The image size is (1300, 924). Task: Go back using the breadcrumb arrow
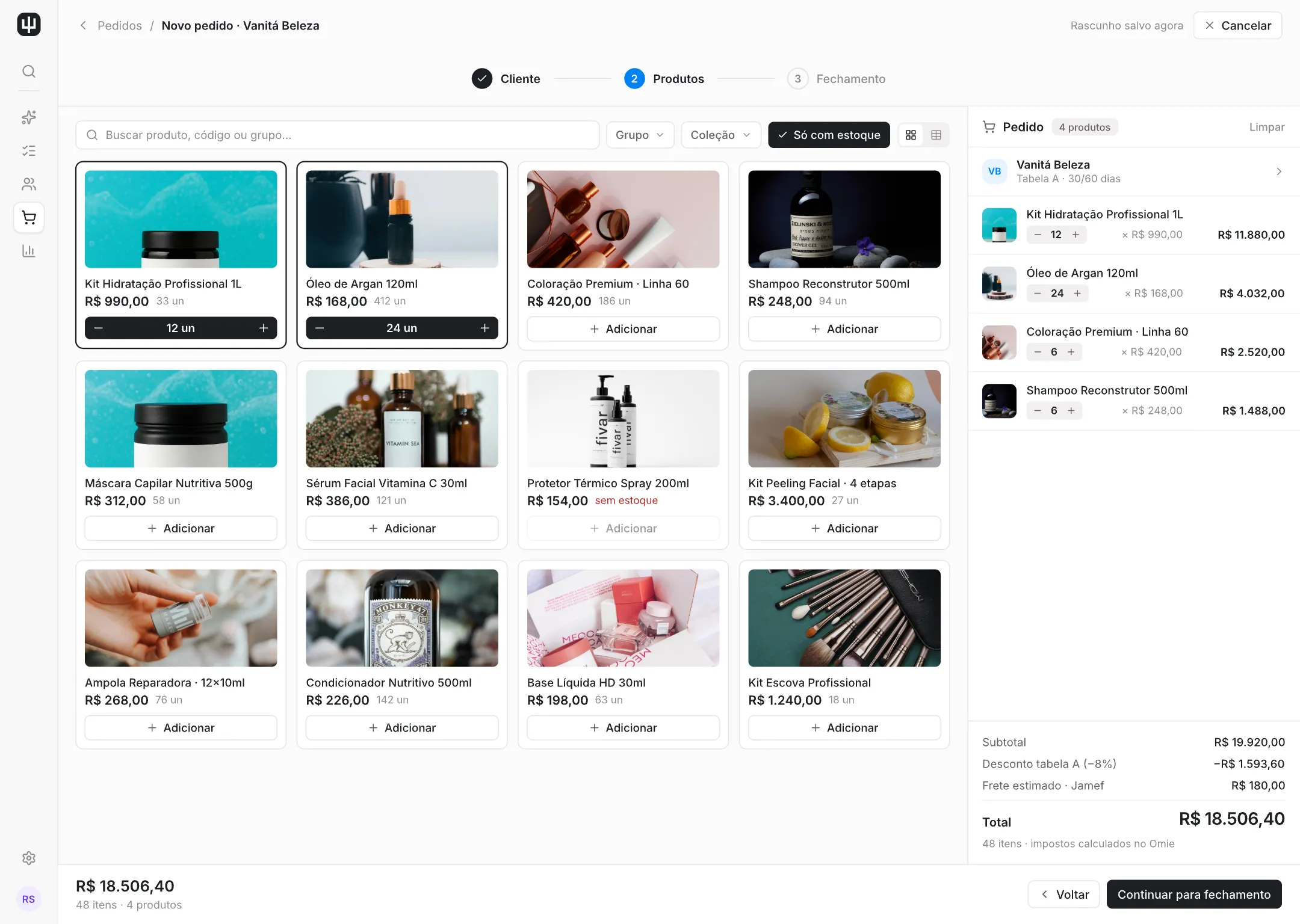click(x=83, y=25)
